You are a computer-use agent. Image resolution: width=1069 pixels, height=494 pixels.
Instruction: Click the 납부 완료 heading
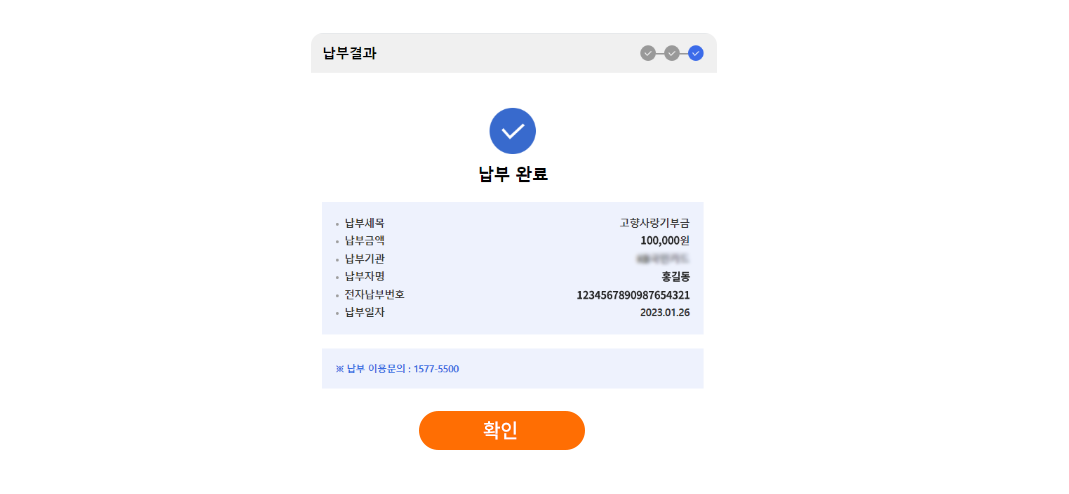(x=513, y=174)
